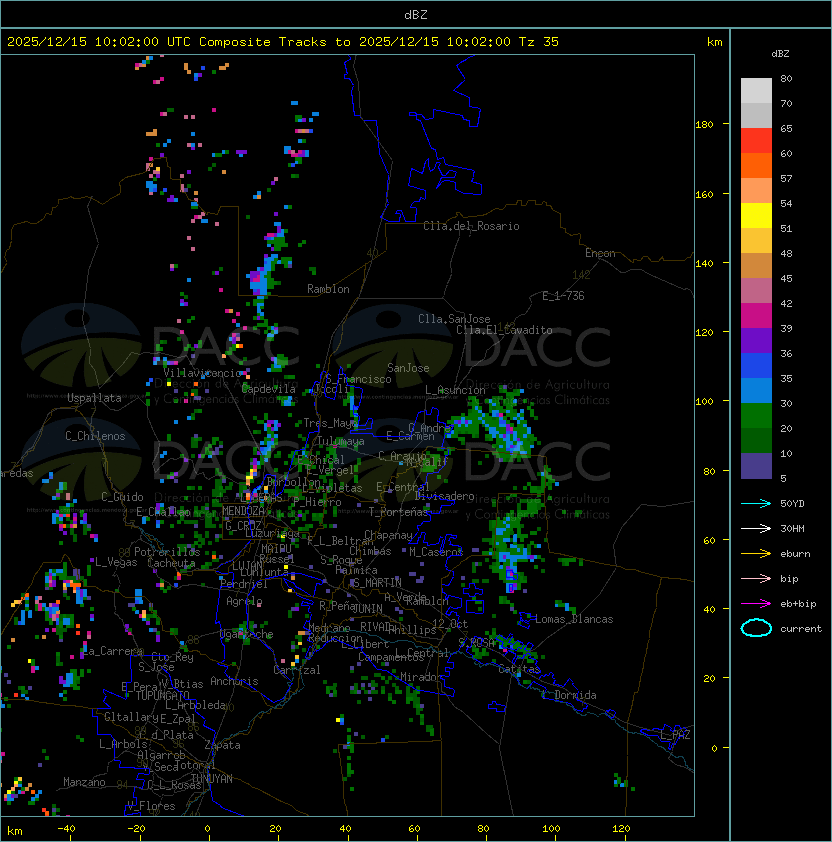Click the cyan 'current' ellipse legend icon
The height and width of the screenshot is (842, 832).
756,628
